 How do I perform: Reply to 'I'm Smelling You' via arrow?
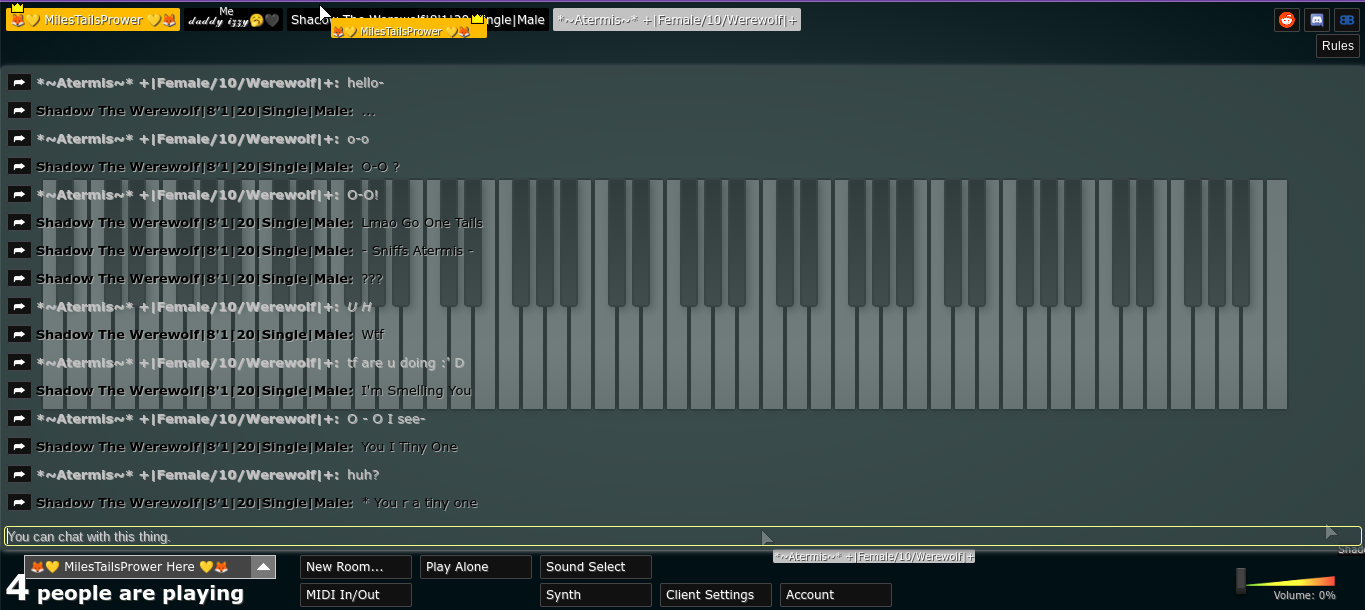point(19,391)
